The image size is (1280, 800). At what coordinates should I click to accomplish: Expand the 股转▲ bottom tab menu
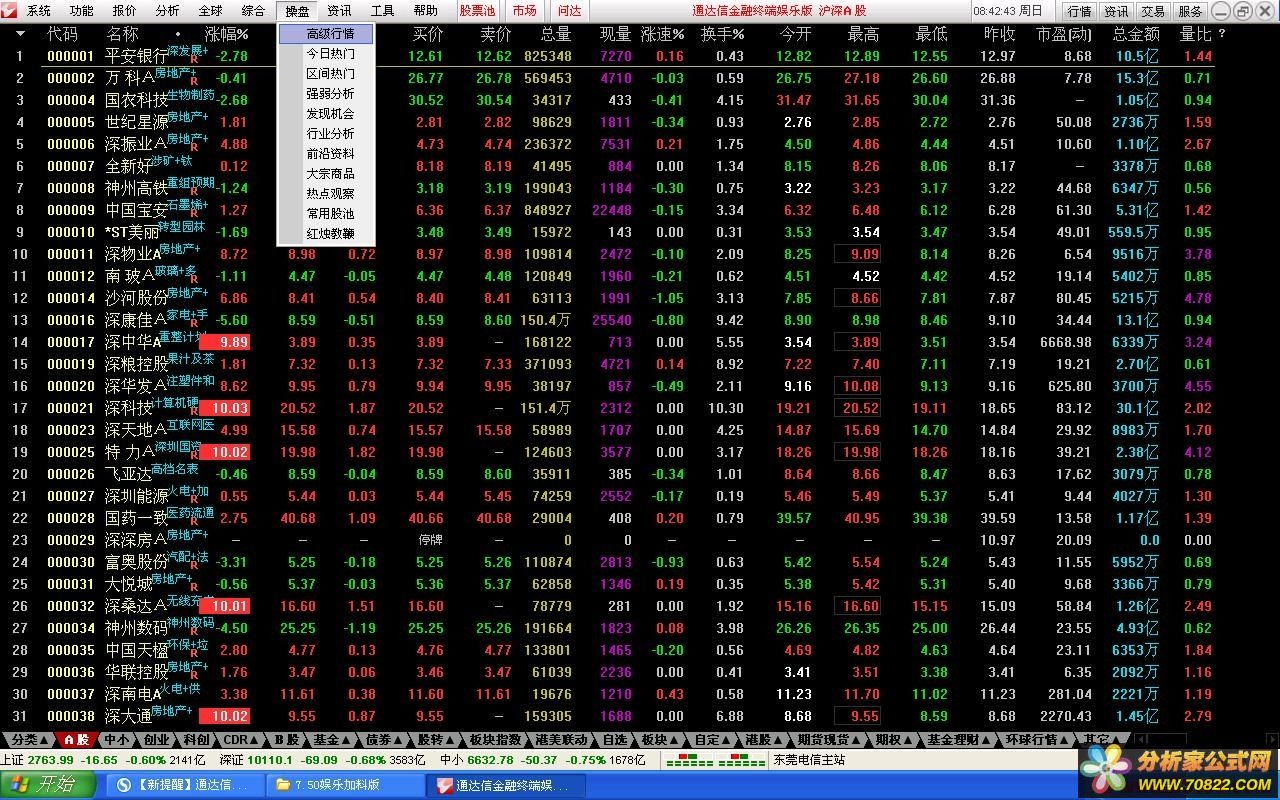click(437, 740)
